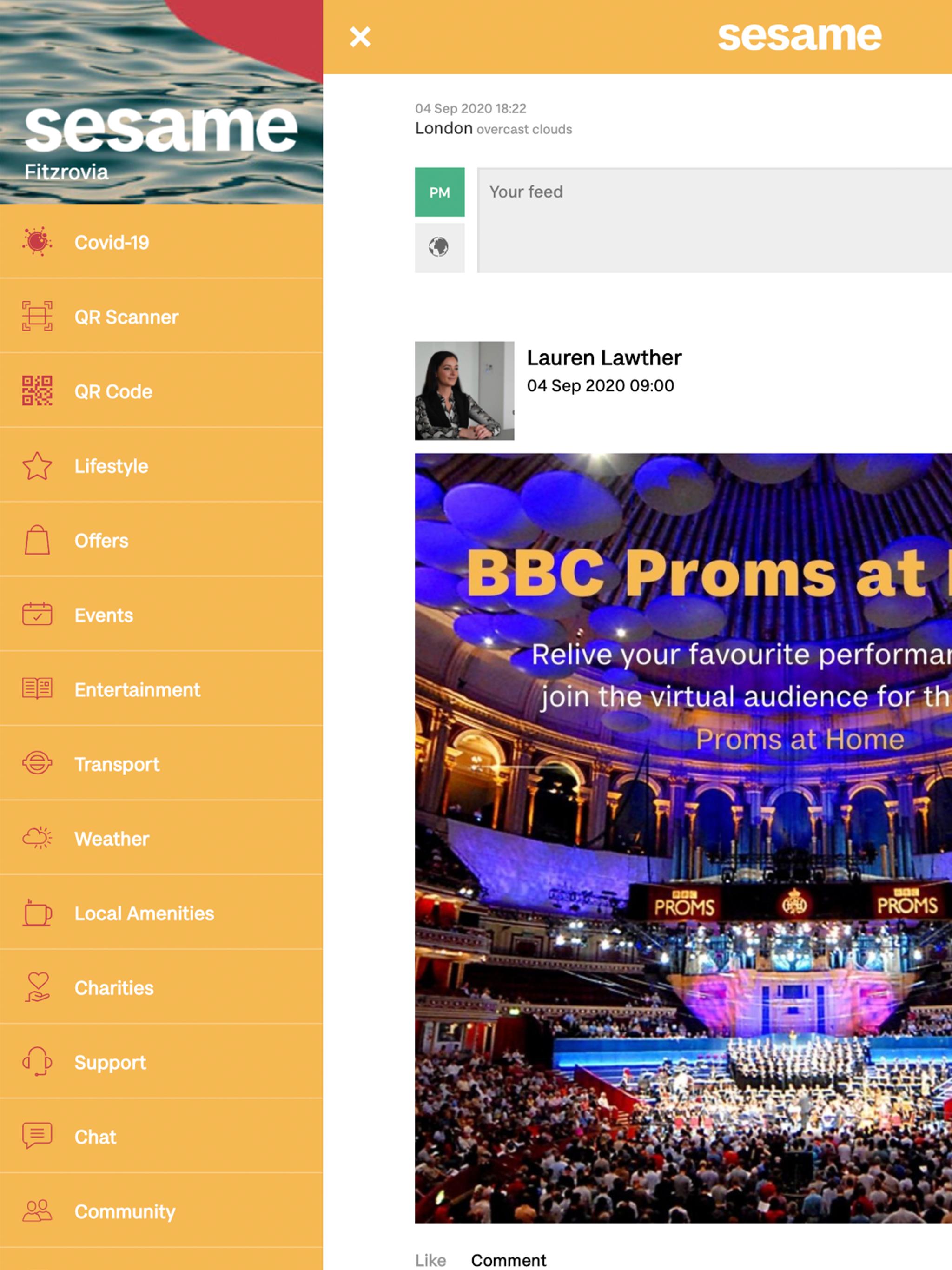The width and height of the screenshot is (952, 1270).
Task: Open Lauren Lawther's profile photo
Action: (x=464, y=391)
